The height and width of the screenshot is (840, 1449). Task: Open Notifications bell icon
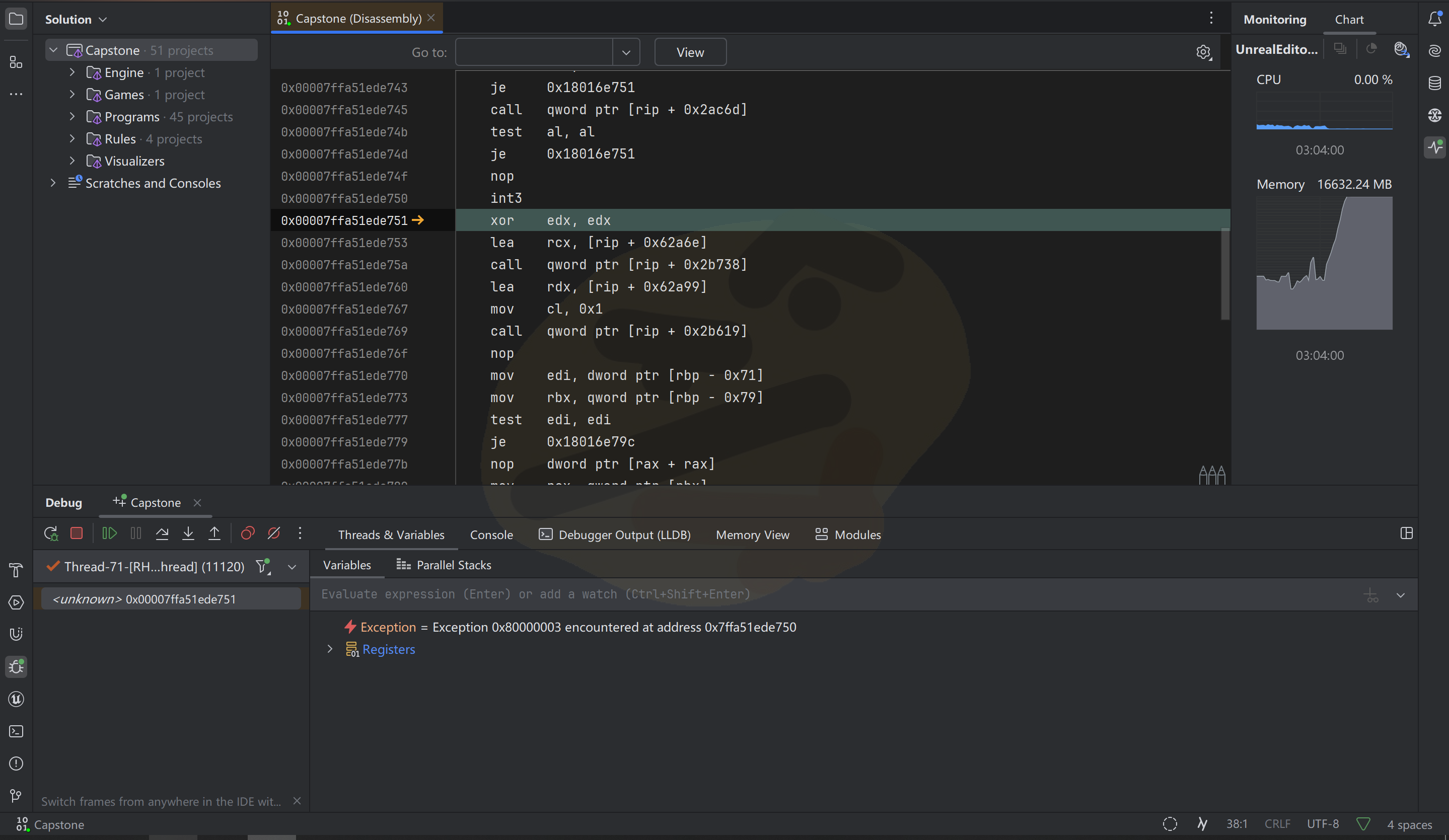click(1434, 19)
